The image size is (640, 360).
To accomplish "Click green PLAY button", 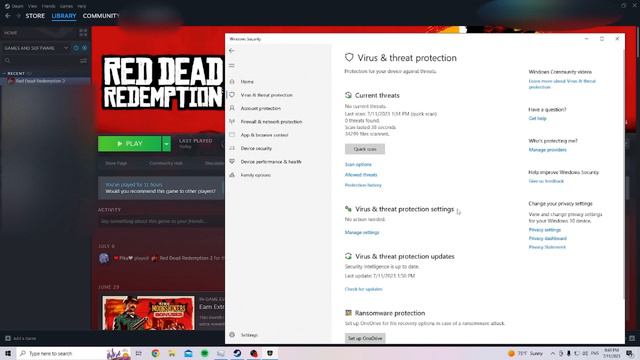I will pos(129,144).
